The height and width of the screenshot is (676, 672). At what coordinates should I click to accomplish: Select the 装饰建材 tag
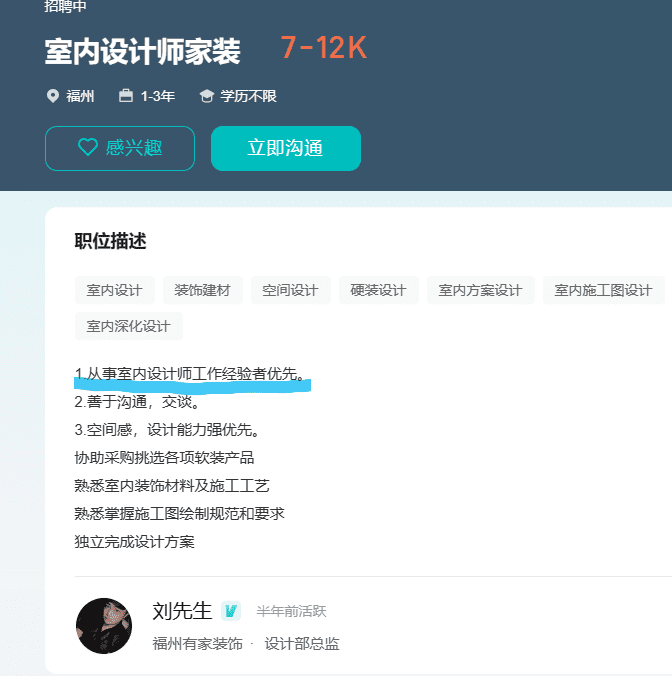tap(203, 290)
